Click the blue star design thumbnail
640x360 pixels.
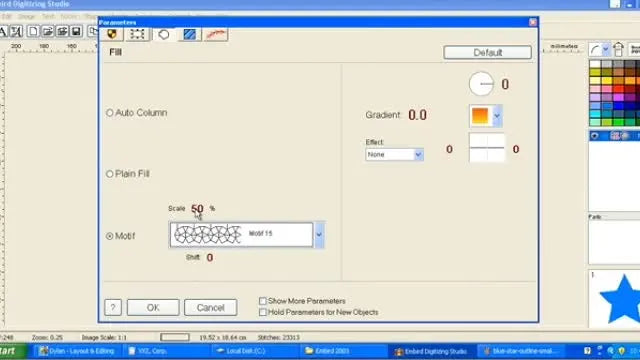(621, 299)
